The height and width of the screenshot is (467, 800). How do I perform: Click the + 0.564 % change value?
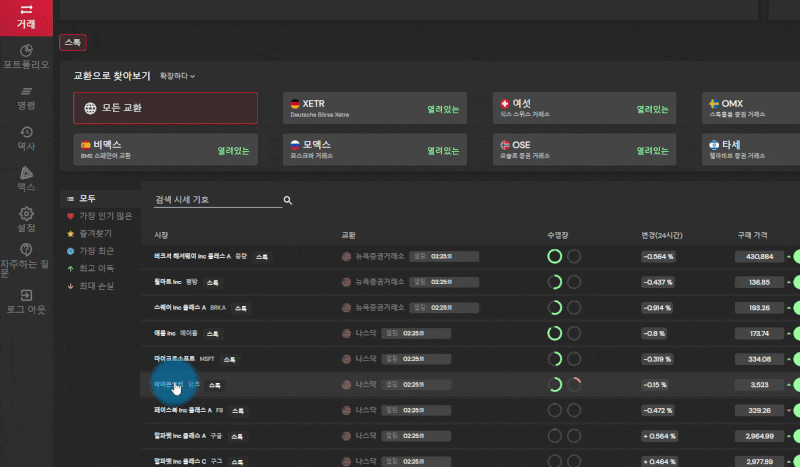[659, 436]
